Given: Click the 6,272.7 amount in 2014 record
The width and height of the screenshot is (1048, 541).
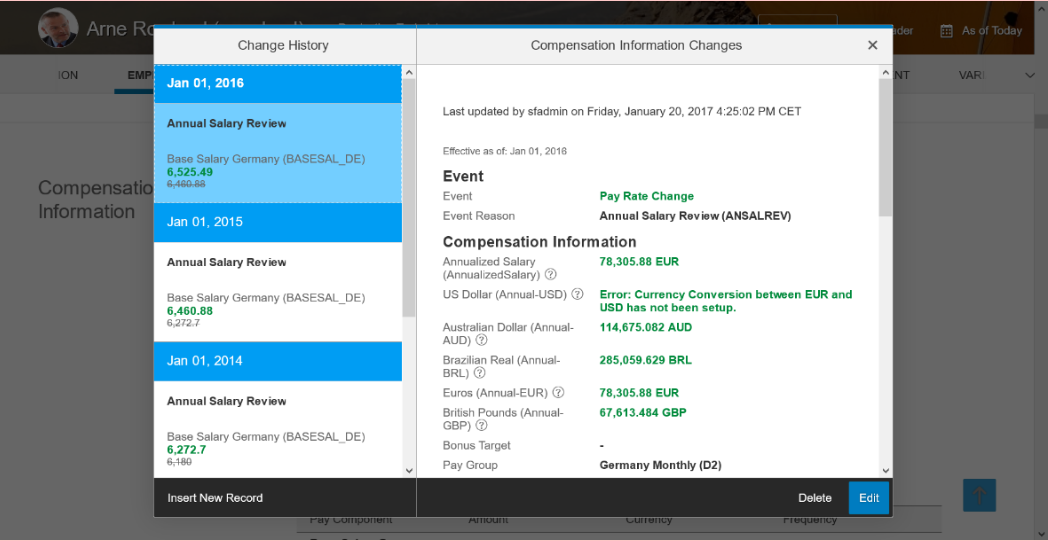Looking at the screenshot, I should point(186,450).
